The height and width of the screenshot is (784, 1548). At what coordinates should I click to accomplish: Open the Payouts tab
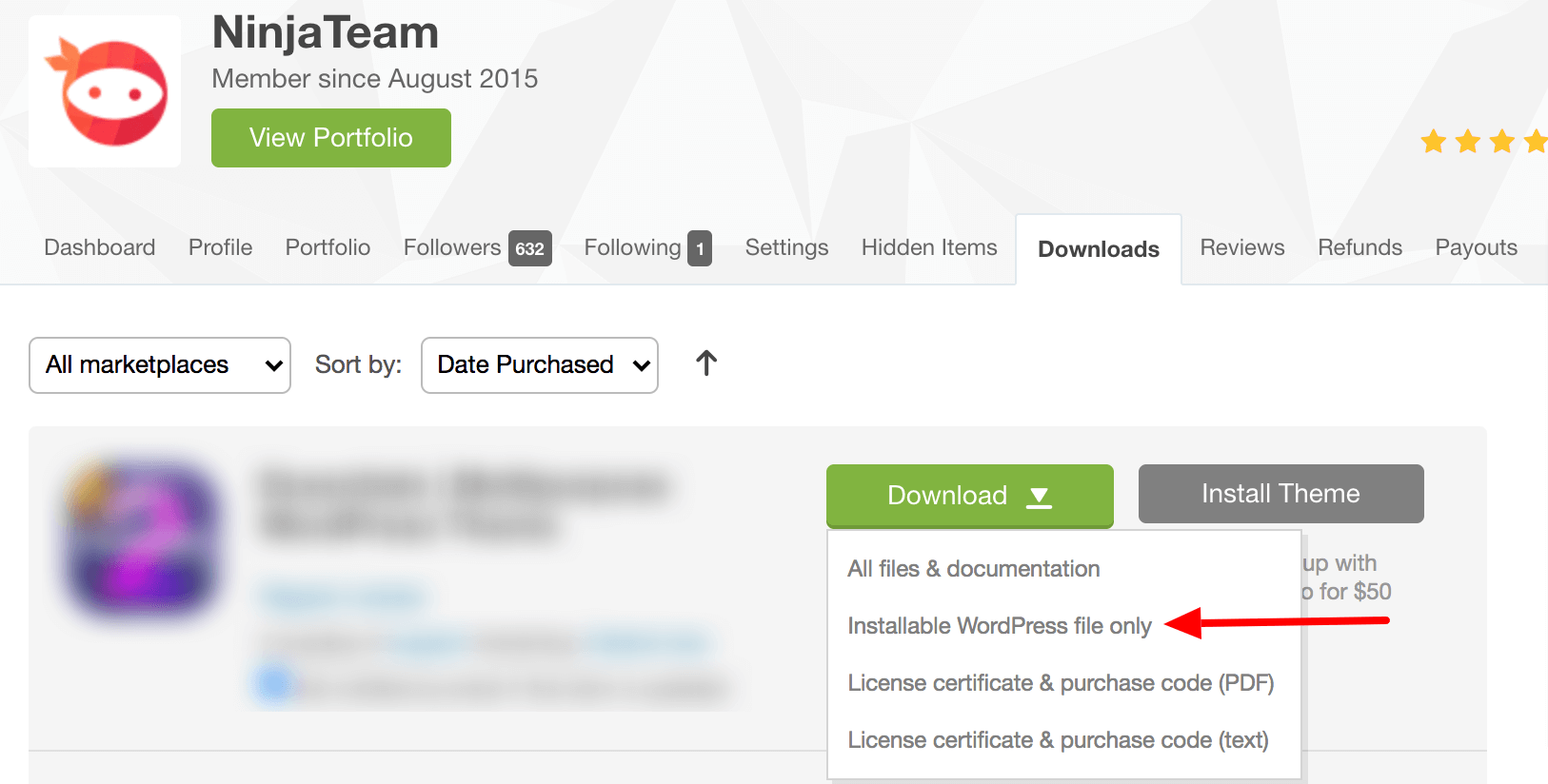[1477, 247]
